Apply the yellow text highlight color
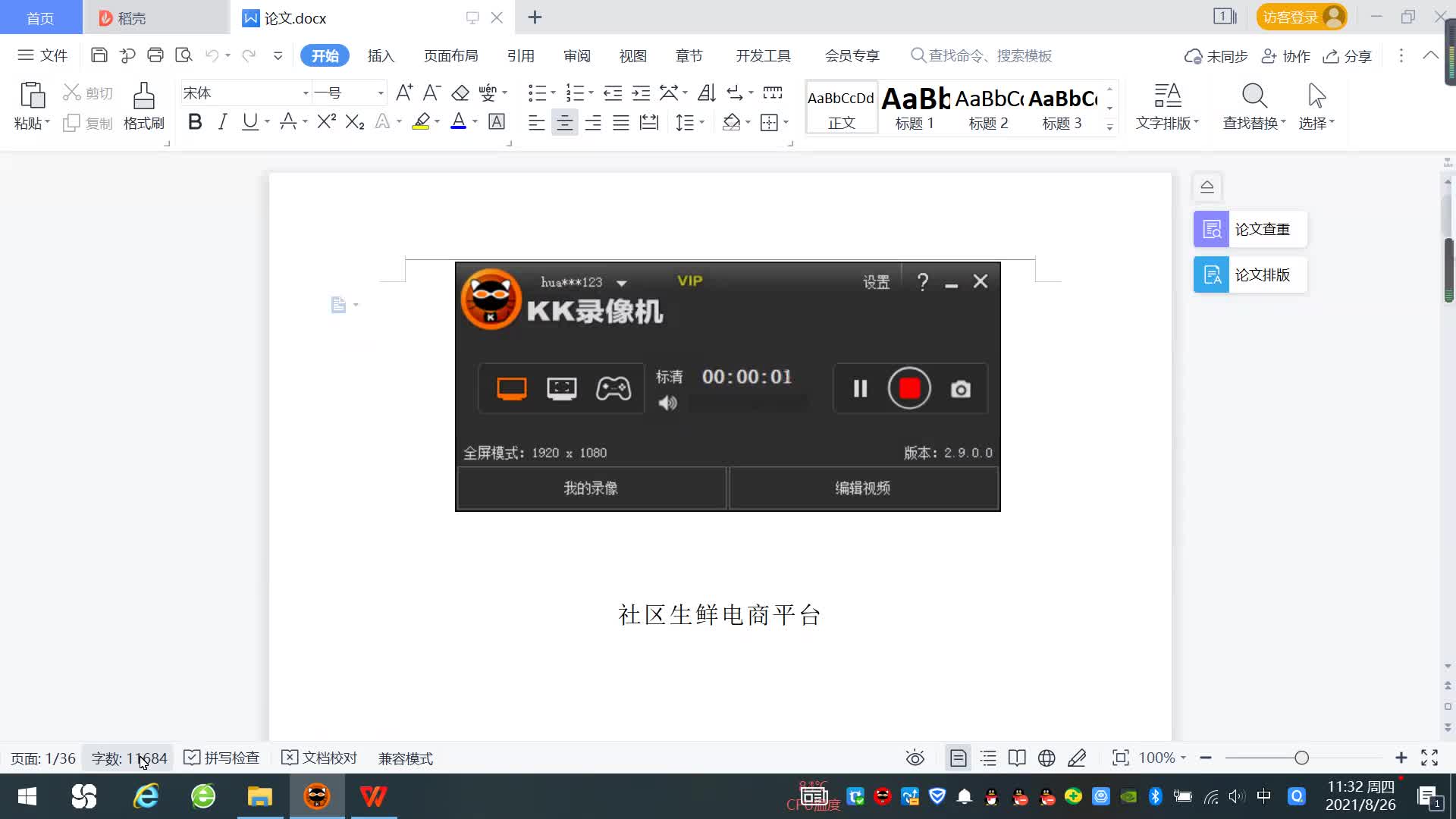Viewport: 1456px width, 819px height. (x=421, y=121)
